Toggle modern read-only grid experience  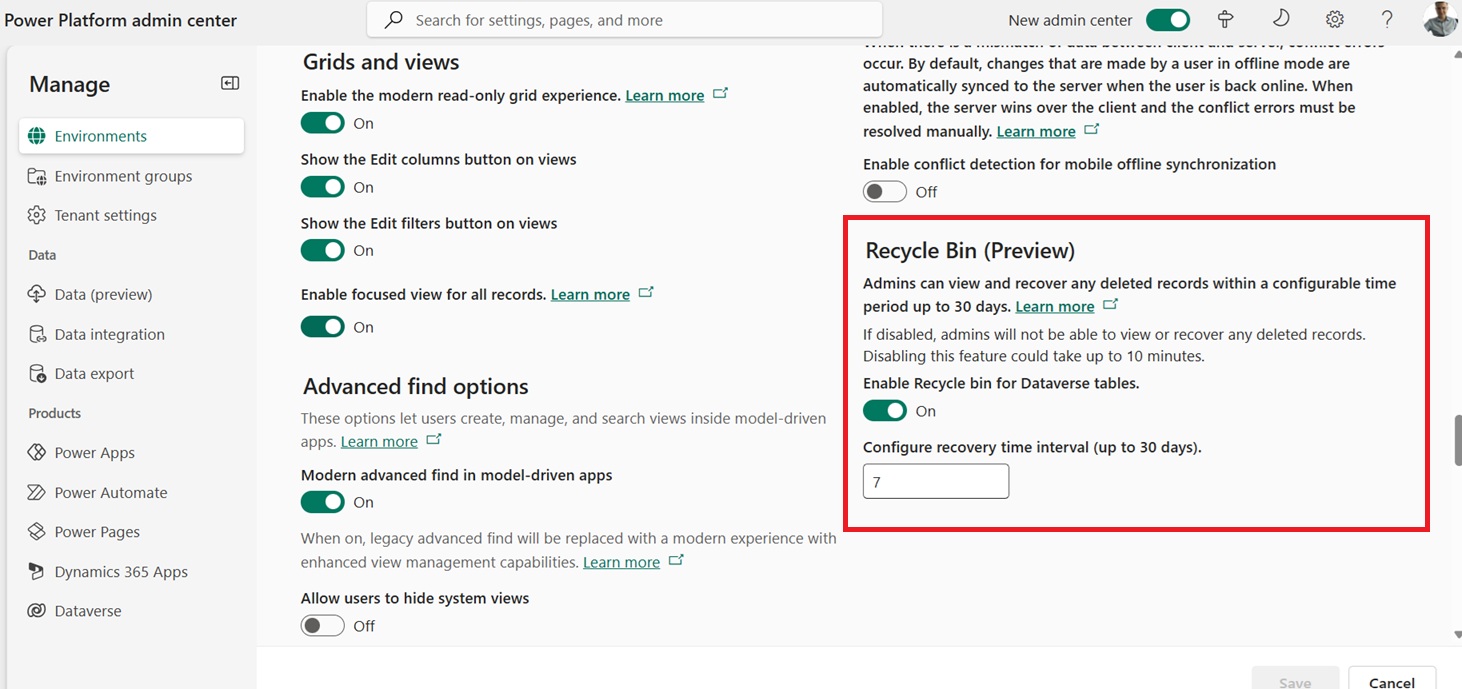[323, 123]
